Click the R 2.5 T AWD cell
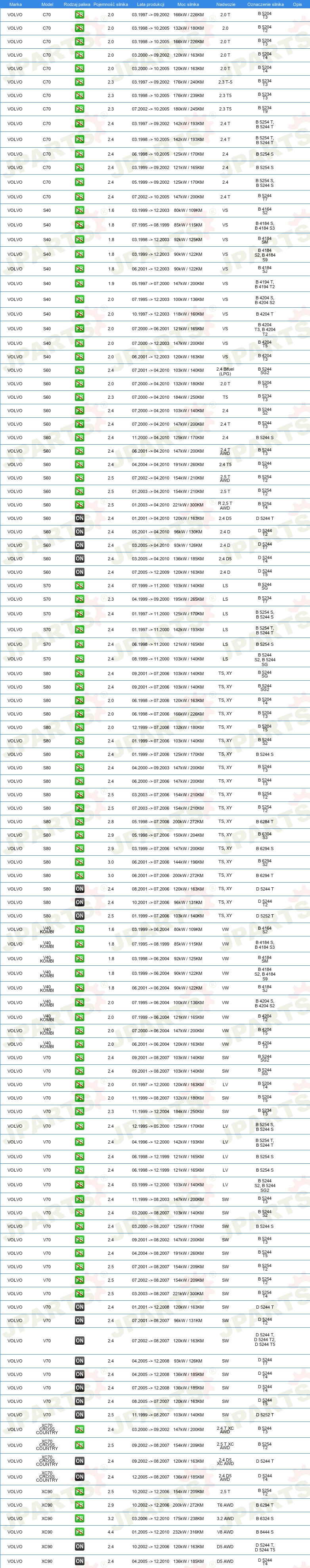This screenshot has width=310, height=1568. tap(225, 506)
